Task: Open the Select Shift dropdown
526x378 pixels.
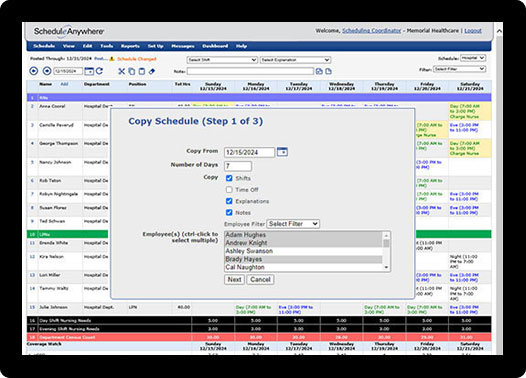Action: [x=222, y=60]
